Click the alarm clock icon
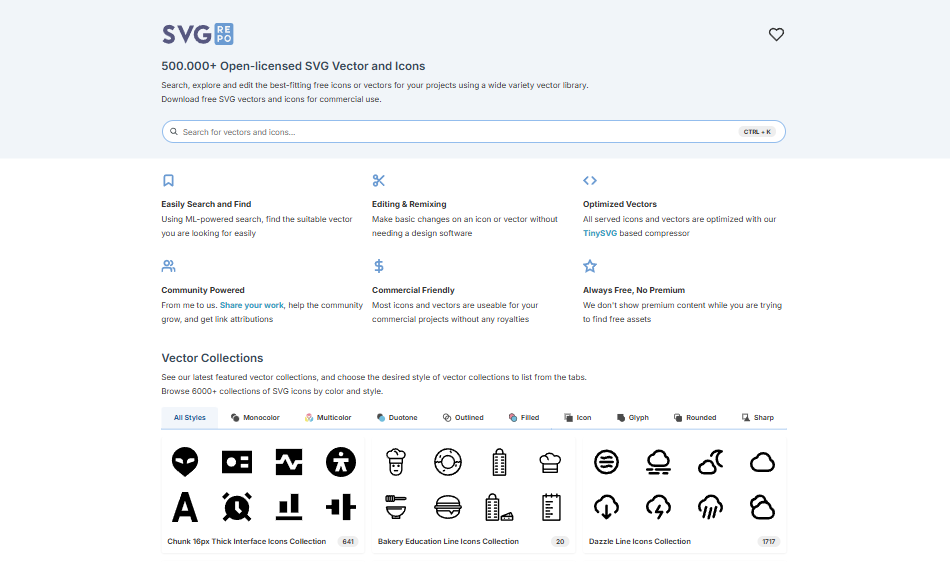This screenshot has height=562, width=950. coord(237,507)
